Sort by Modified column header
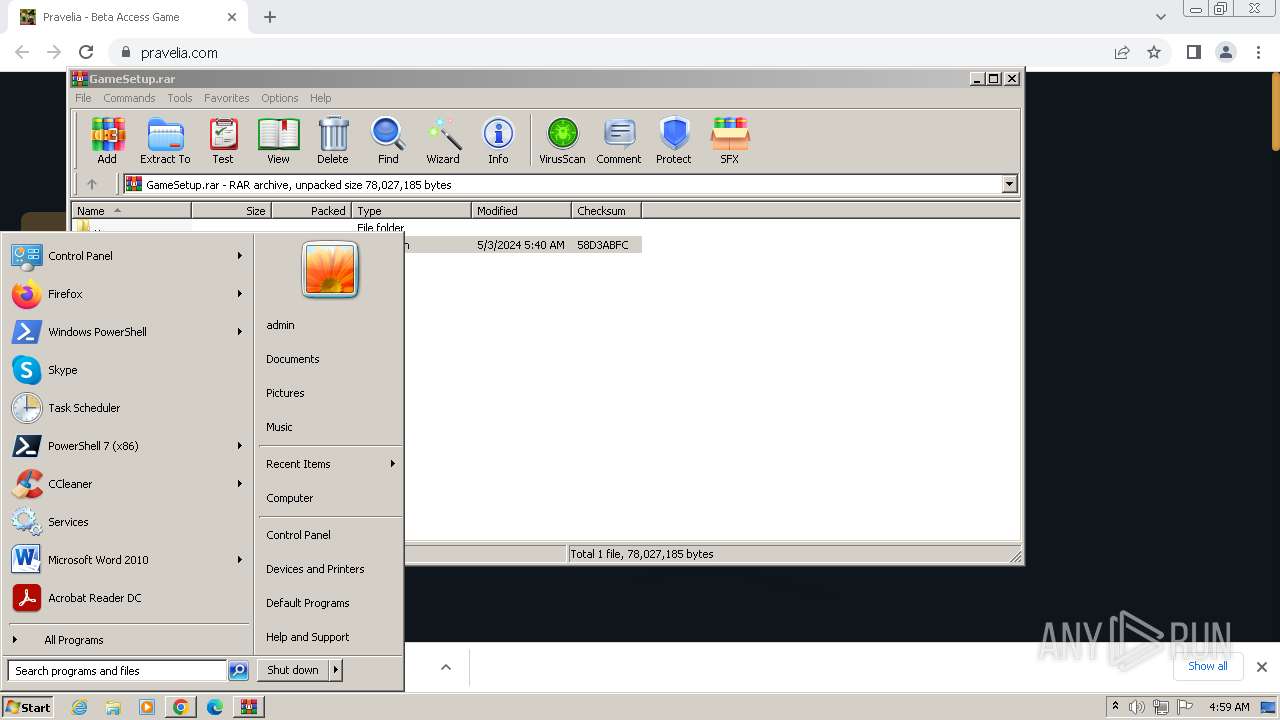The image size is (1280, 720). (522, 211)
